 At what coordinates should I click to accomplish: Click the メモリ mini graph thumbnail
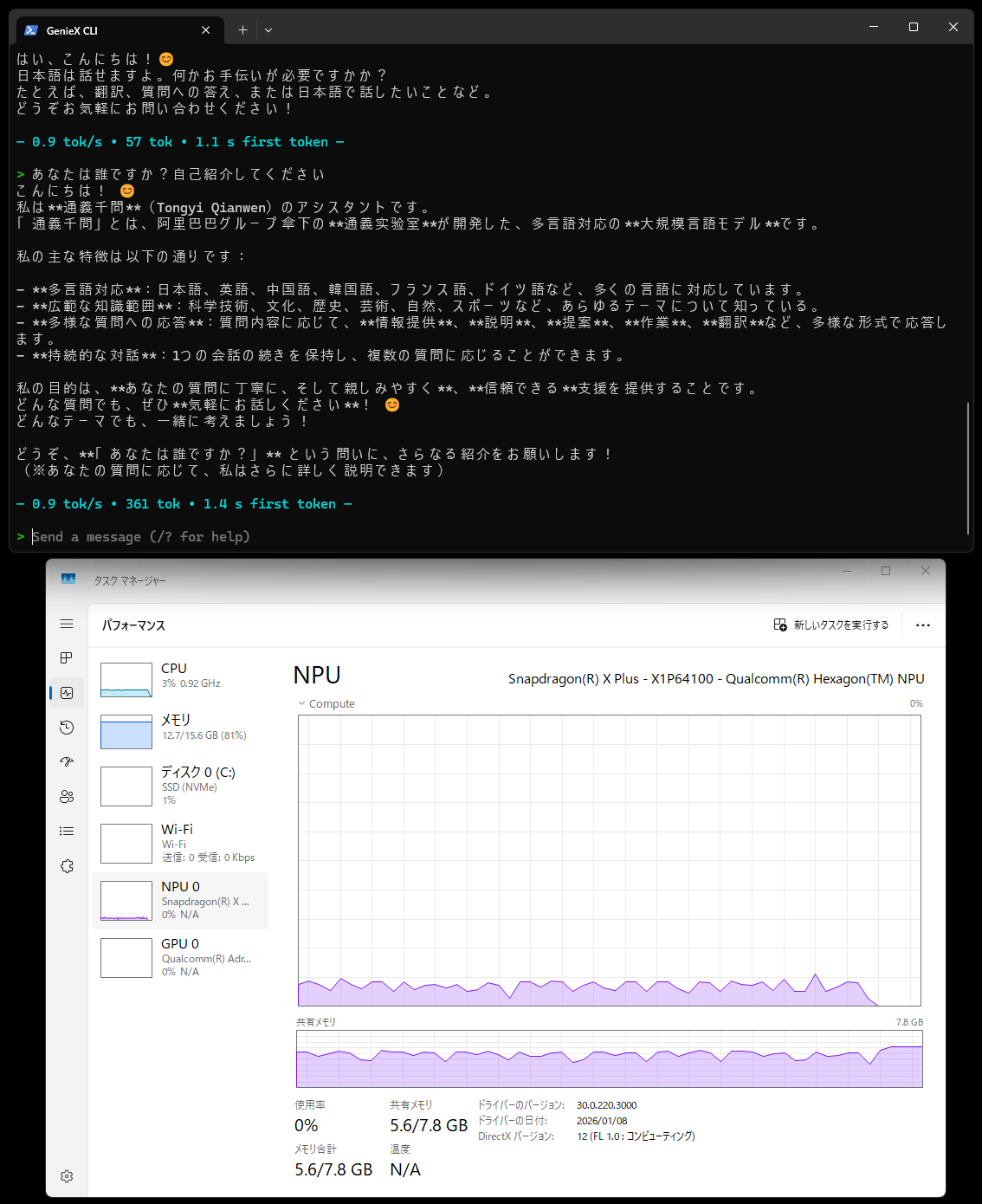coord(126,732)
